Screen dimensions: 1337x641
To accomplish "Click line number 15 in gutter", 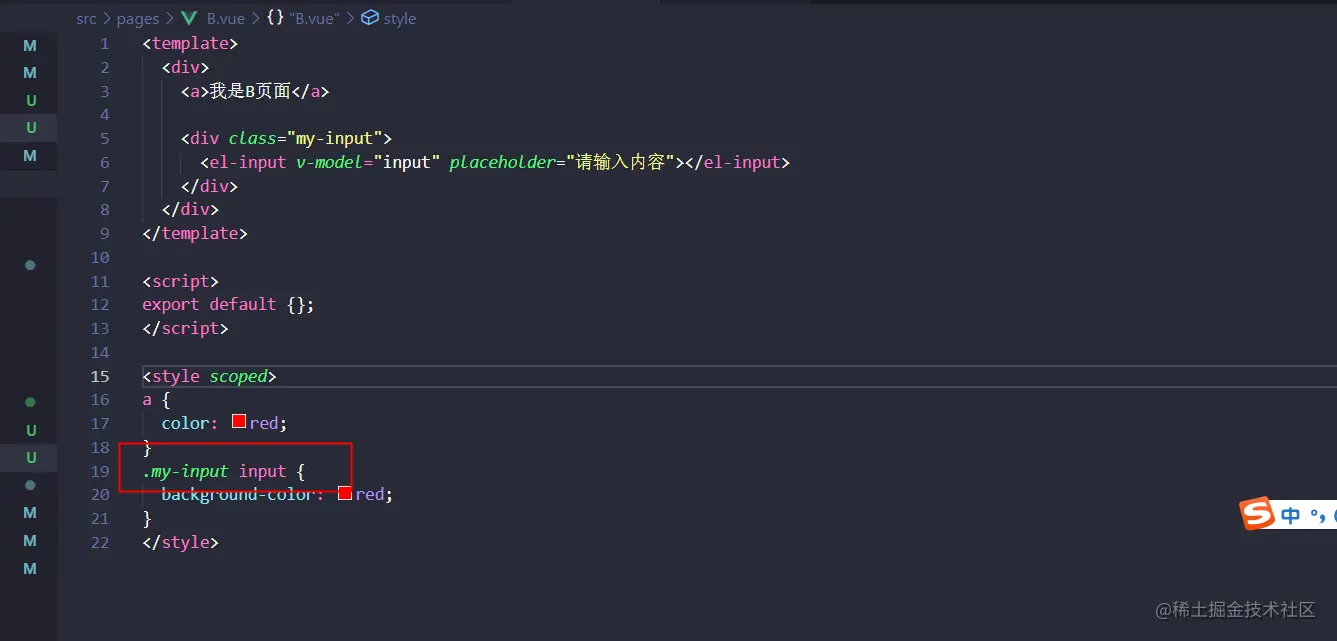I will tap(100, 376).
